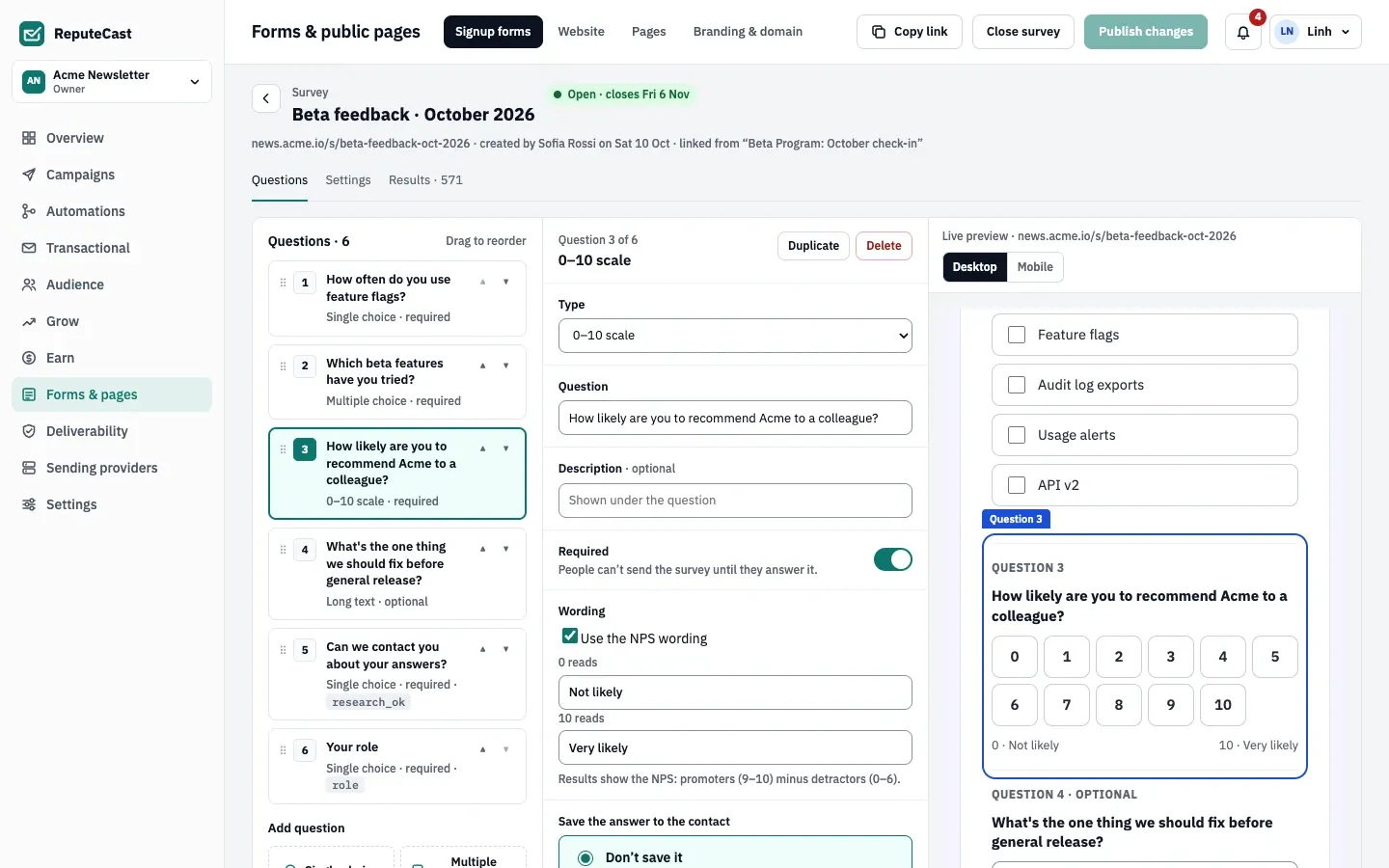Open the Transactional envelope icon
This screenshot has height=868, width=1389.
[29, 248]
